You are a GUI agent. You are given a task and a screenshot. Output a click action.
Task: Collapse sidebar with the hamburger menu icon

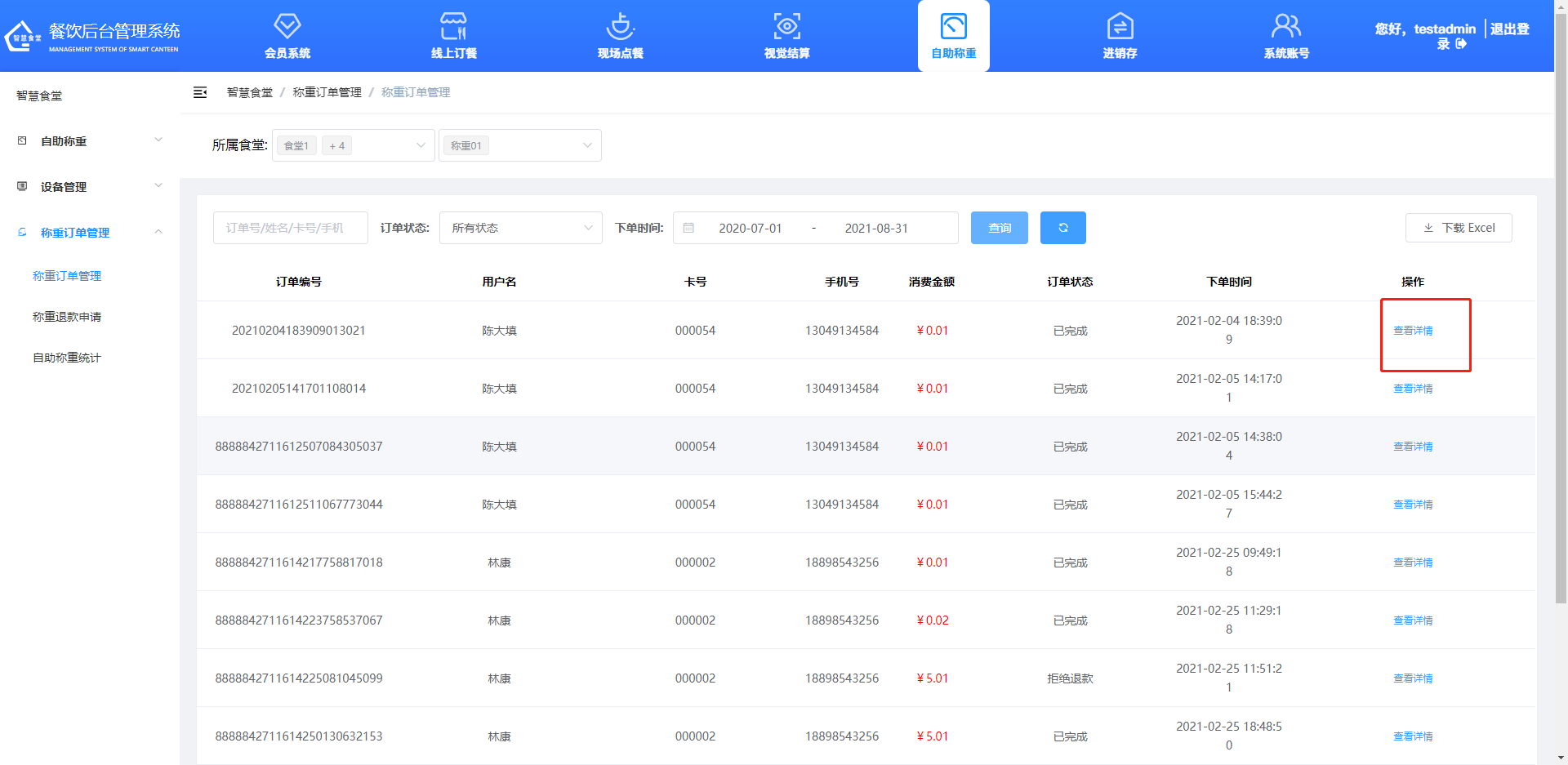(x=200, y=92)
